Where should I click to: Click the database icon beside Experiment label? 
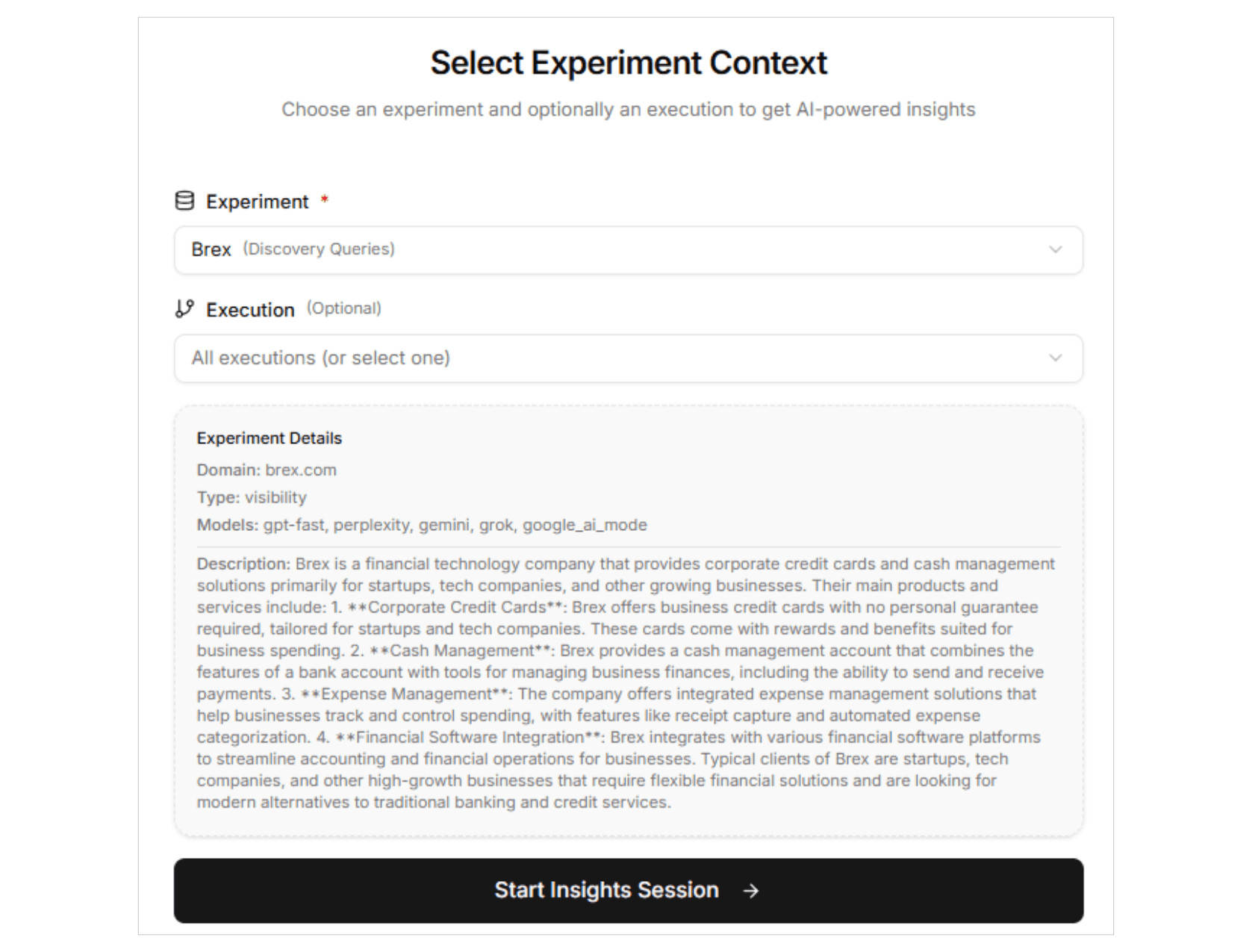[x=184, y=200]
